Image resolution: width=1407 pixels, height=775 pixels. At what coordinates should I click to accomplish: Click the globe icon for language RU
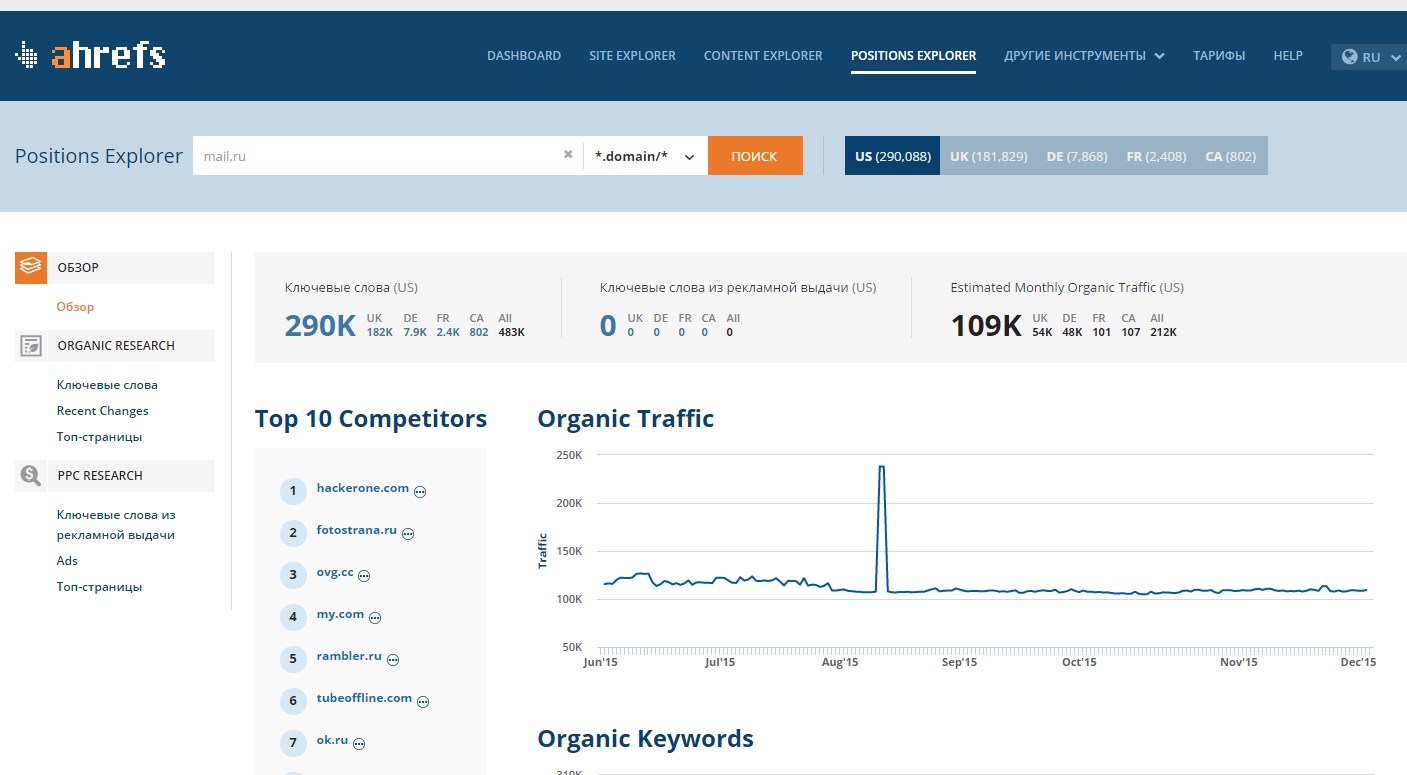tap(1350, 57)
